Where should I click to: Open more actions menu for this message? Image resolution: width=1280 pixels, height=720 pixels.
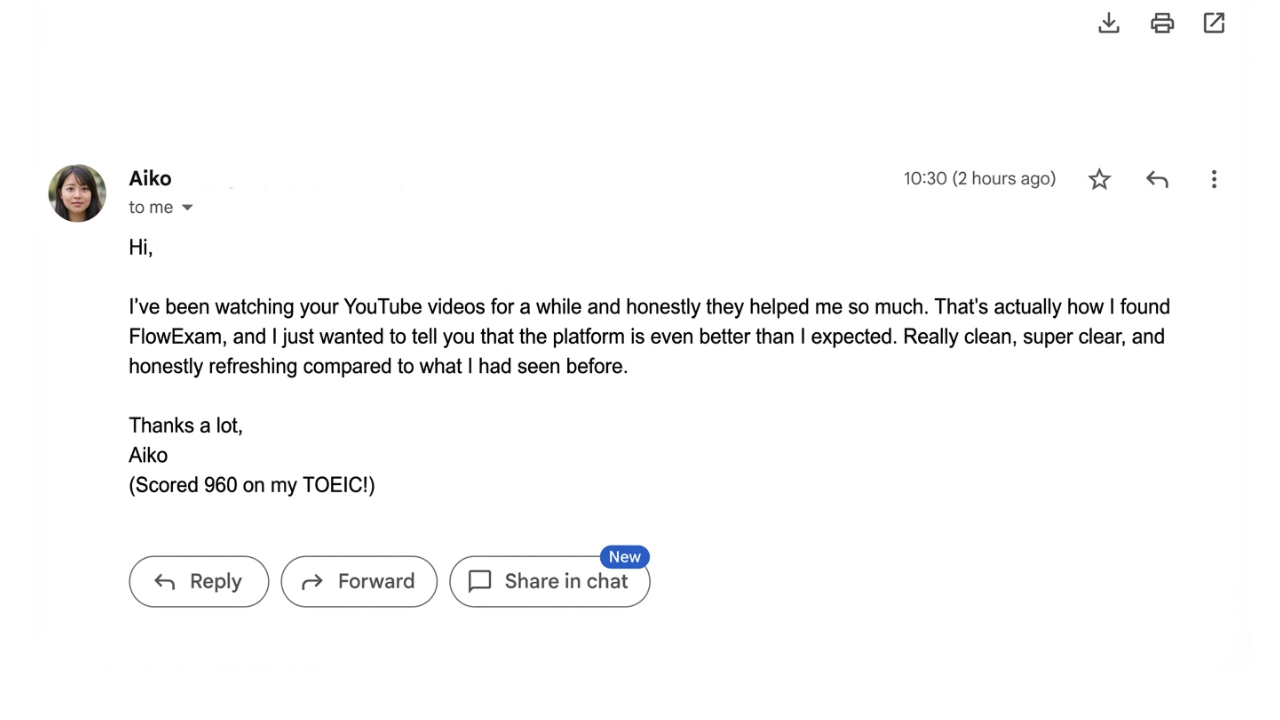(x=1213, y=179)
